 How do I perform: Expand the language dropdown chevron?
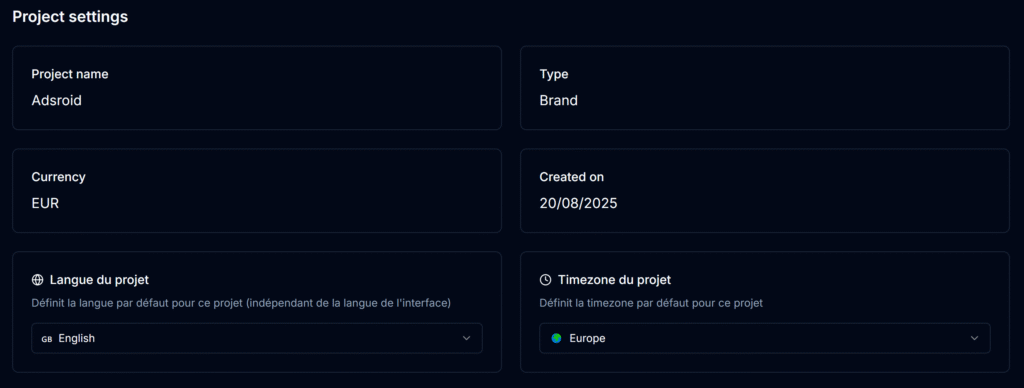pos(466,338)
